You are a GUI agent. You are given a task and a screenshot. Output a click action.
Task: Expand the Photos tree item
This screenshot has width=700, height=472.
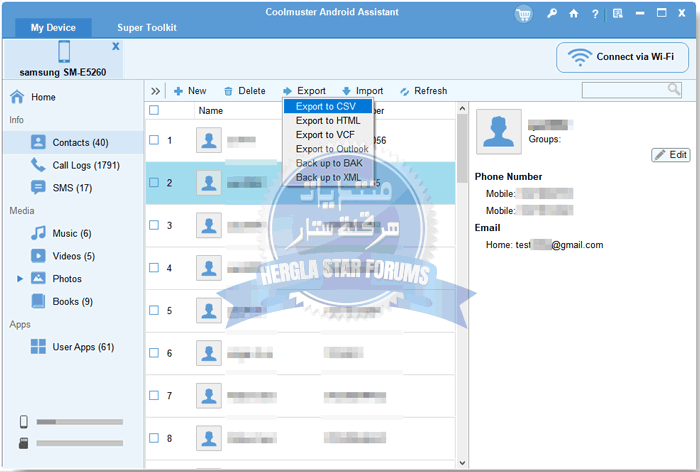20,279
